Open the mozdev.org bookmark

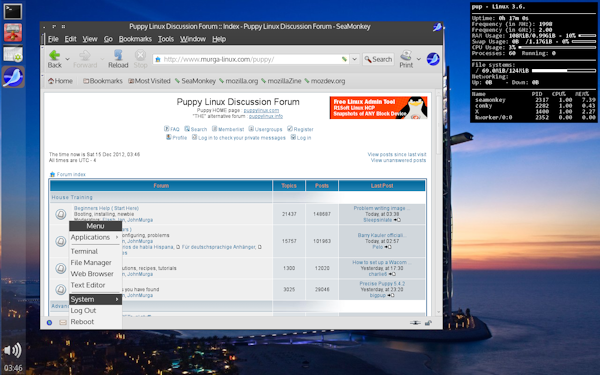325,81
